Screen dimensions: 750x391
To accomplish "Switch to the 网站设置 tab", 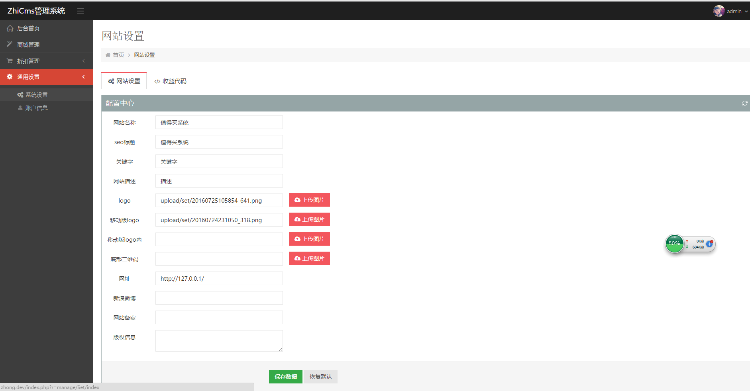I will click(x=124, y=81).
